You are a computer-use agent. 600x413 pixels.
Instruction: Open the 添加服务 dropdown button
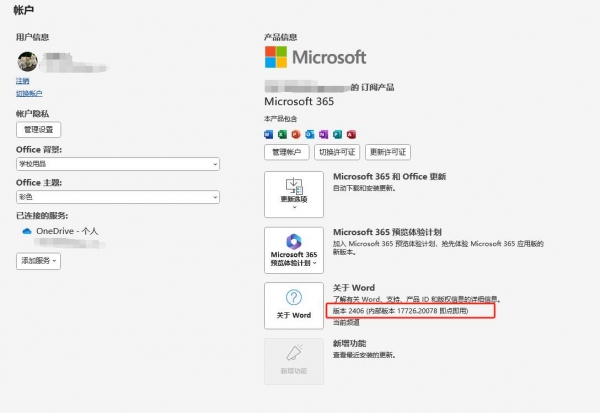click(38, 261)
